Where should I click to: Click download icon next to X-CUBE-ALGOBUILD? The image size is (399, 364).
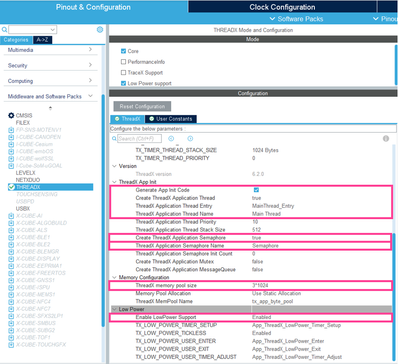pos(11,223)
